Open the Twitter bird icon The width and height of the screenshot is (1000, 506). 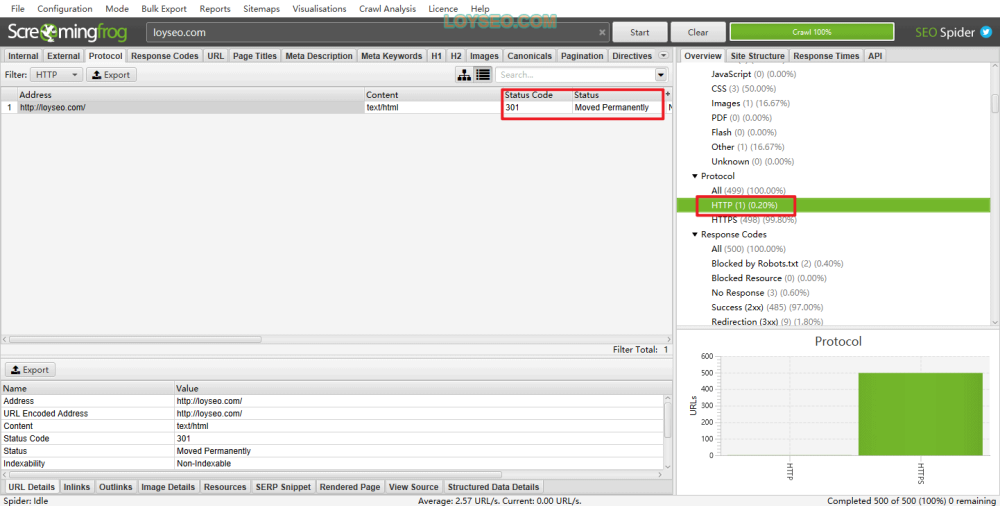pos(986,32)
